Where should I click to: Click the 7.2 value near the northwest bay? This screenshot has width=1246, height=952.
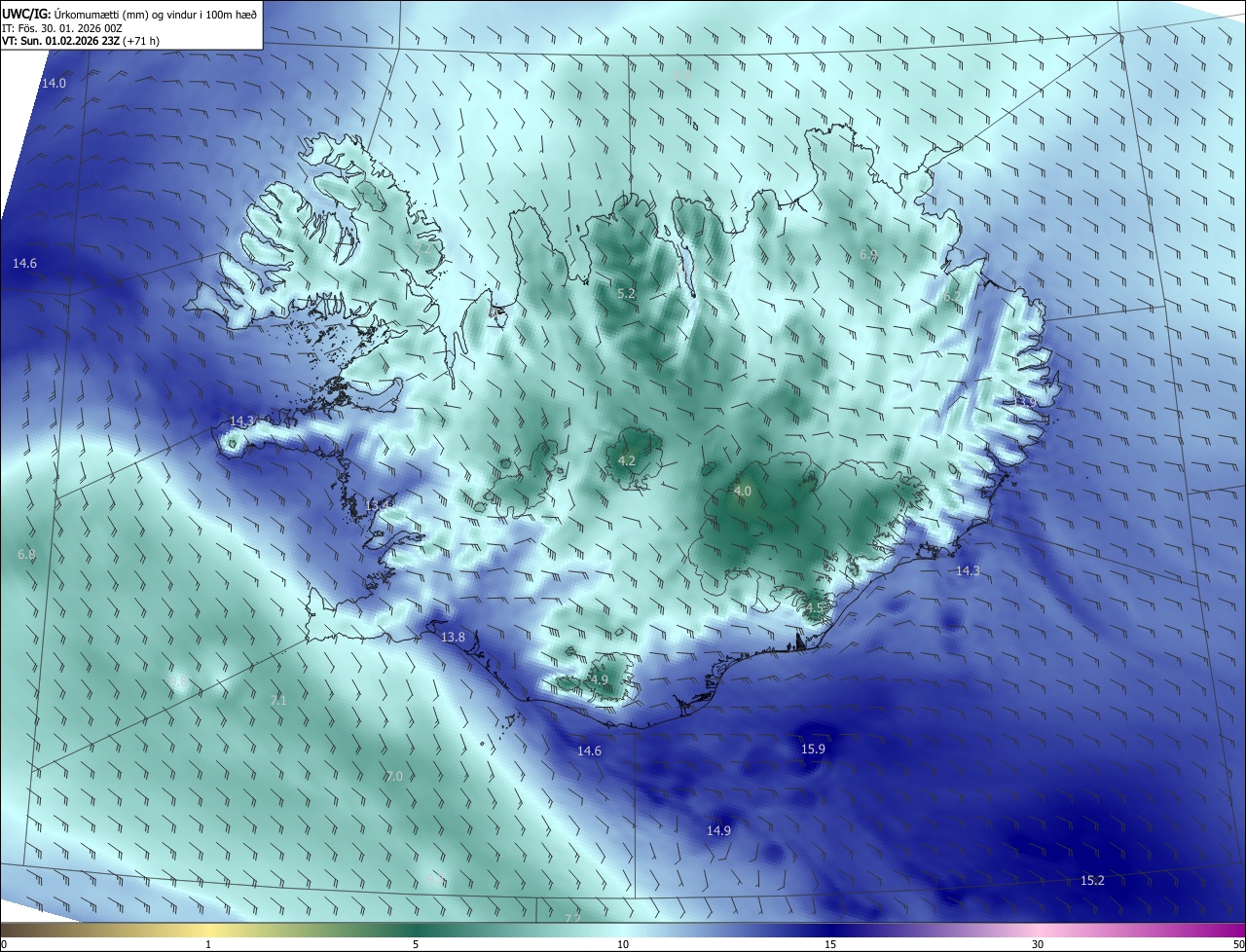tap(423, 248)
